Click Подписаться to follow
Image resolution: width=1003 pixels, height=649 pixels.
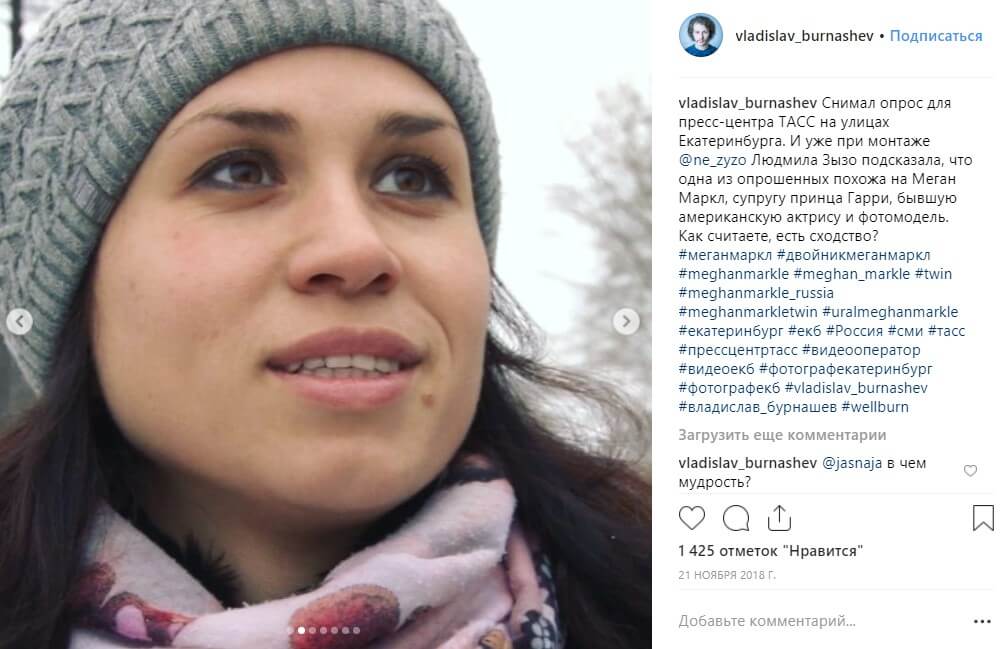pyautogui.click(x=936, y=36)
